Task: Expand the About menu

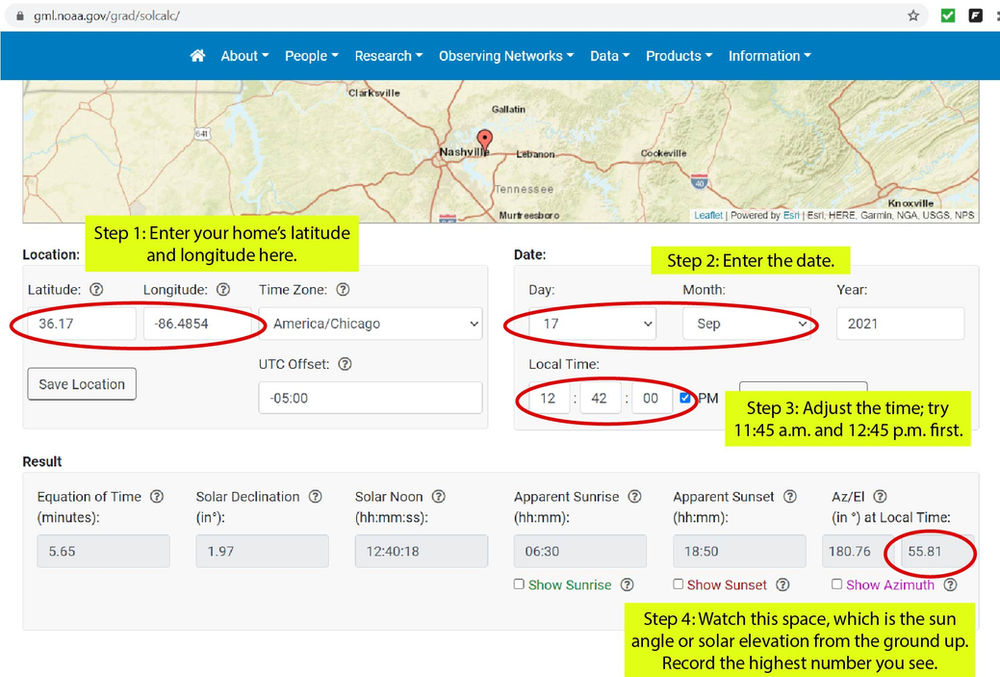Action: point(244,56)
